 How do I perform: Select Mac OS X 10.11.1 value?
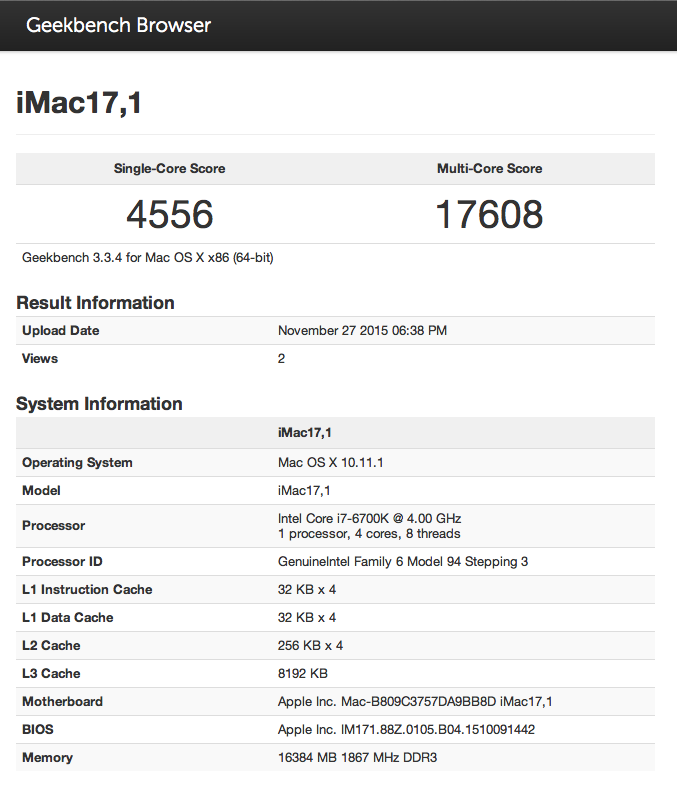pyautogui.click(x=331, y=462)
